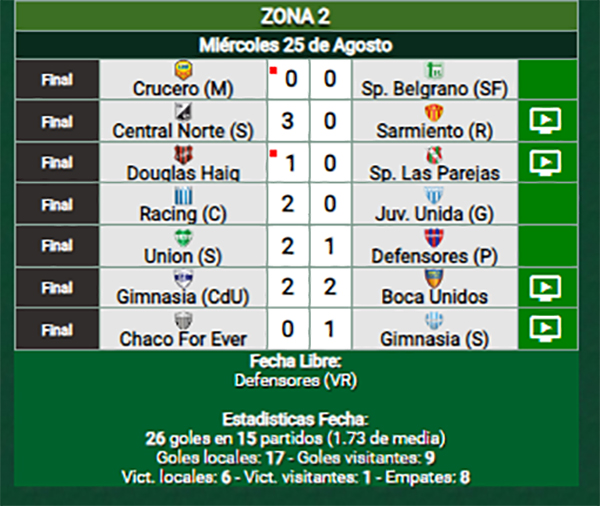The height and width of the screenshot is (506, 600).
Task: Open video for Central Norte vs Sarmiento
Action: point(545,121)
